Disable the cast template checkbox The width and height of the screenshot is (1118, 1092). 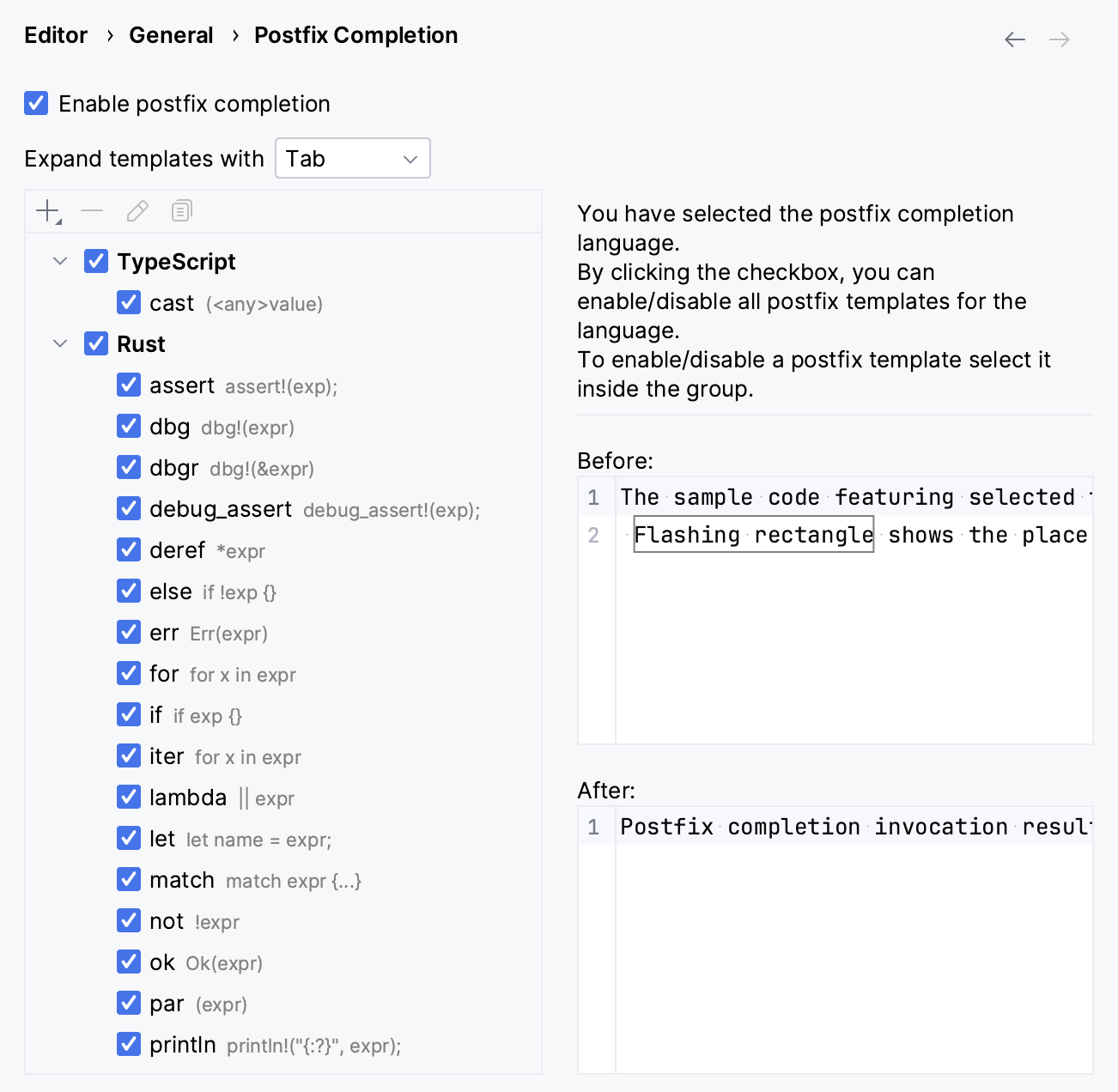129,302
